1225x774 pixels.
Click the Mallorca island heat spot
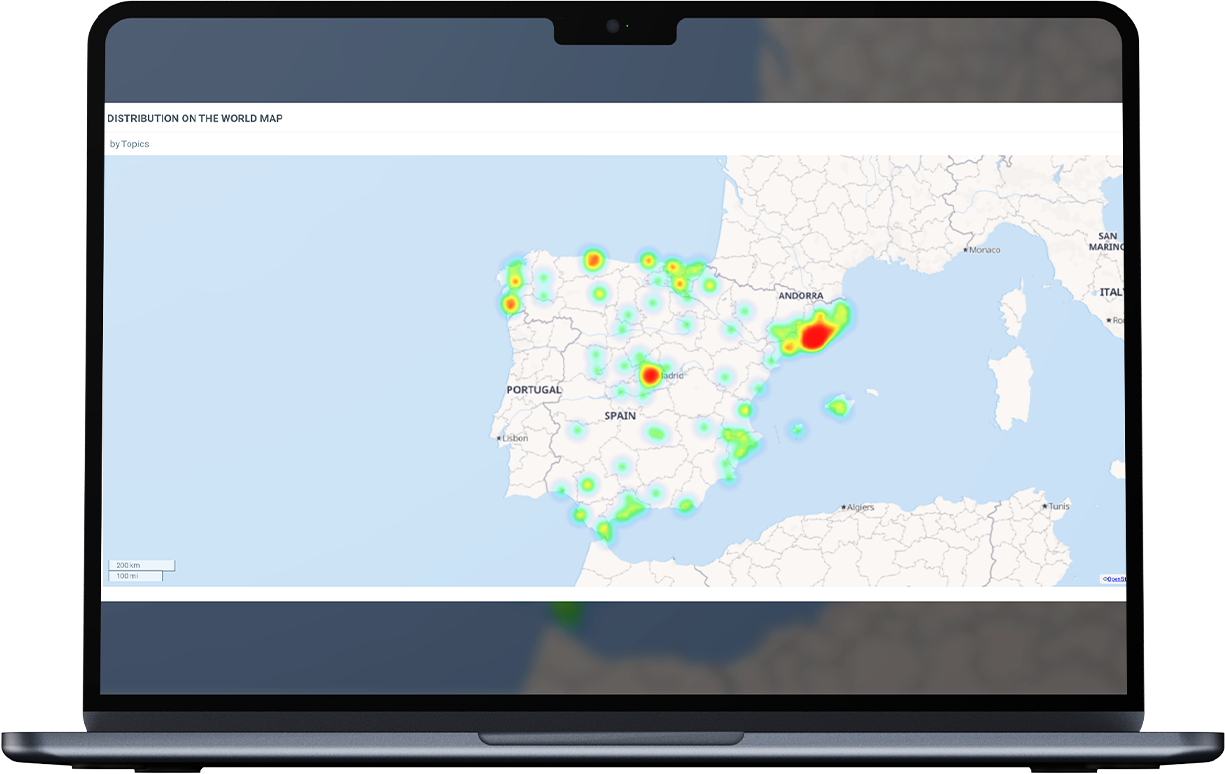click(838, 405)
